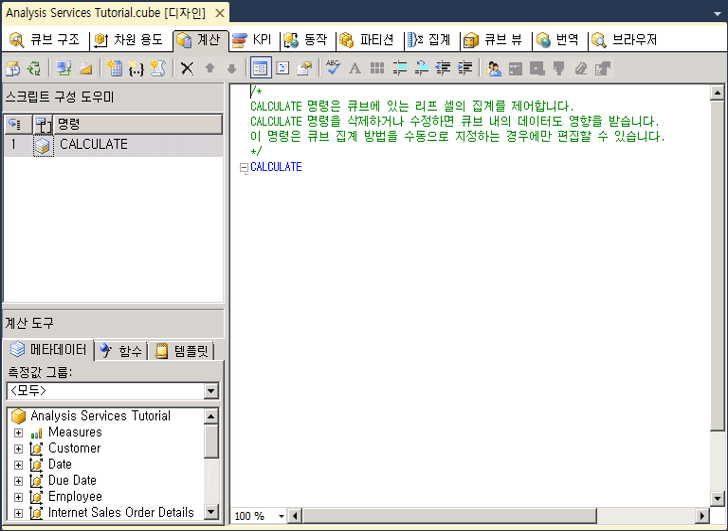
Task: Select the 함수 tab in calculation tools
Action: [x=121, y=351]
